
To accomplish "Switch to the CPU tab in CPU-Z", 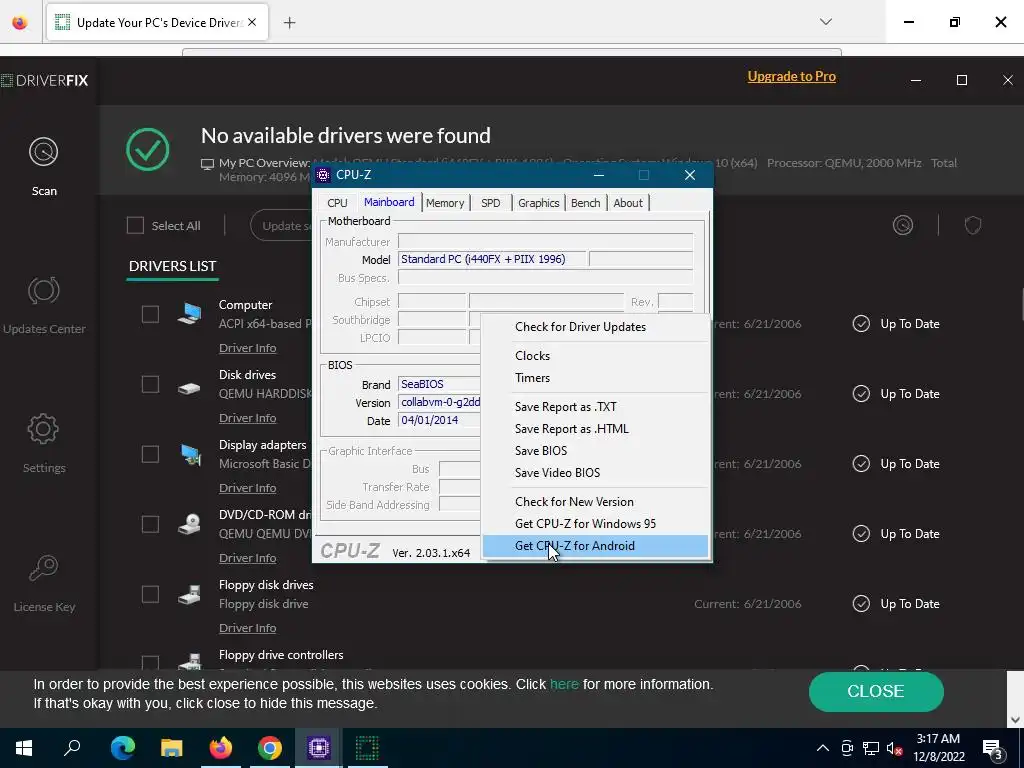I will [x=337, y=203].
